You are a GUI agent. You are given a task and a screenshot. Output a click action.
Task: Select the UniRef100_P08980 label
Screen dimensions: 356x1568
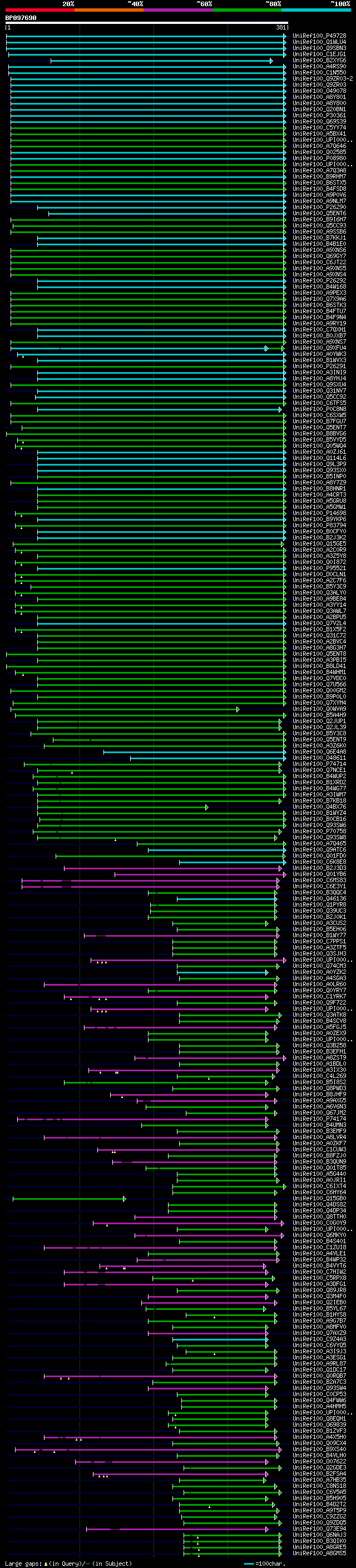pos(319,159)
